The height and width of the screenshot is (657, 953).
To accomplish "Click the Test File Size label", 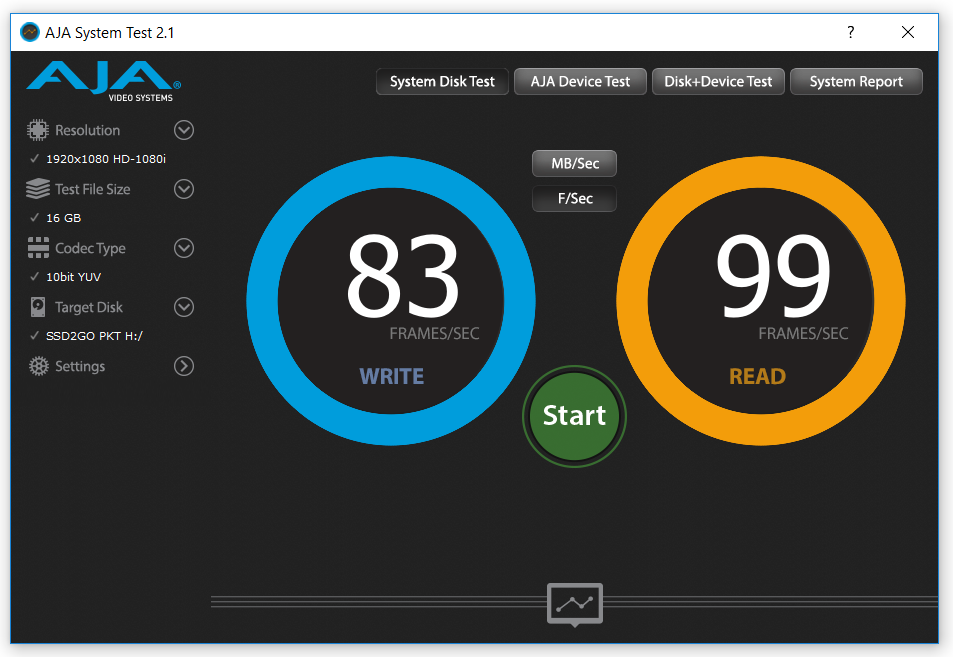I will click(x=92, y=189).
